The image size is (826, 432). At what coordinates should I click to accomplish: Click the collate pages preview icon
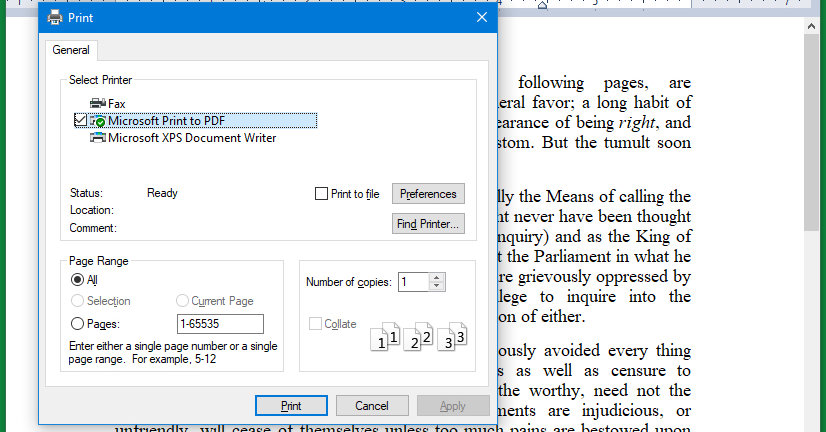click(x=419, y=336)
